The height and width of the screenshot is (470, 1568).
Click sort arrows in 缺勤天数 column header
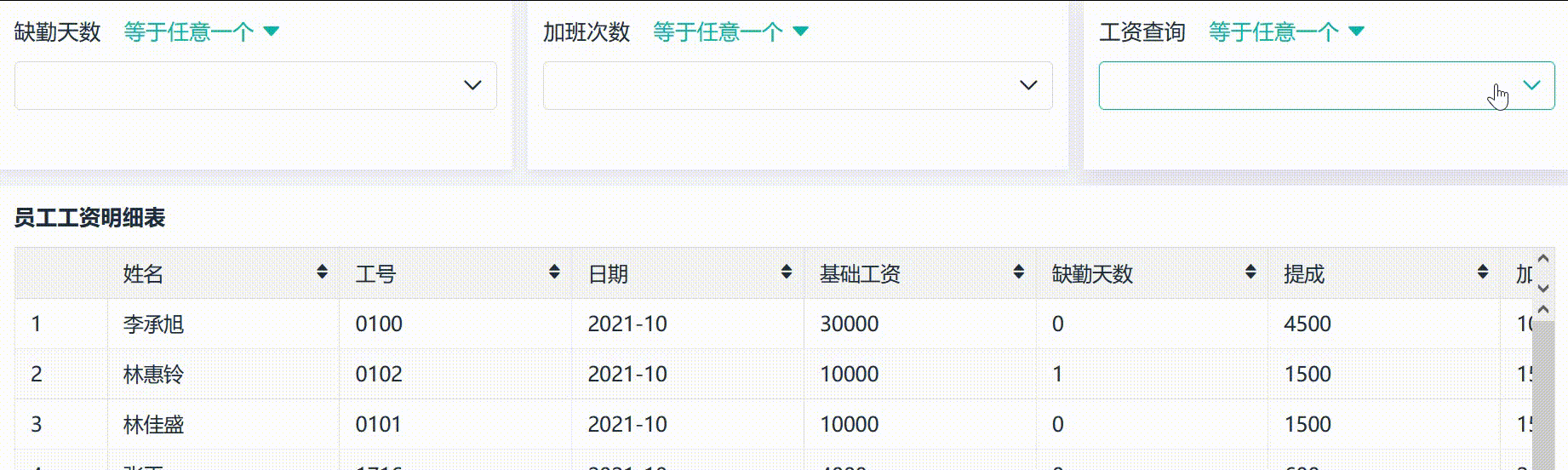click(1250, 272)
